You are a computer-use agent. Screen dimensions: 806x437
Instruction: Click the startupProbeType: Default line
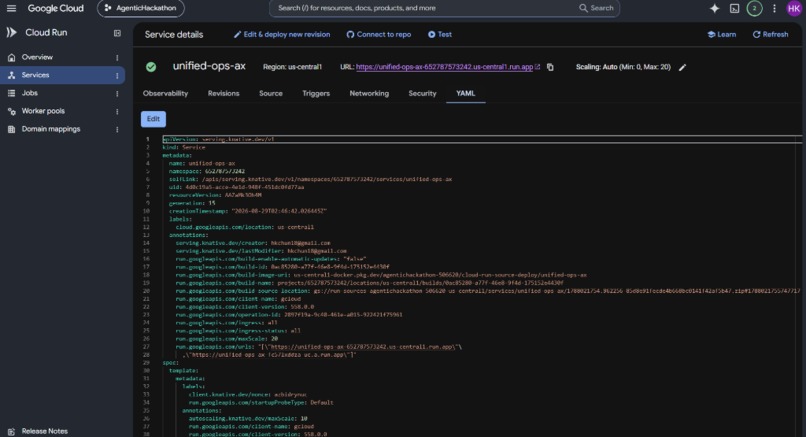point(261,403)
